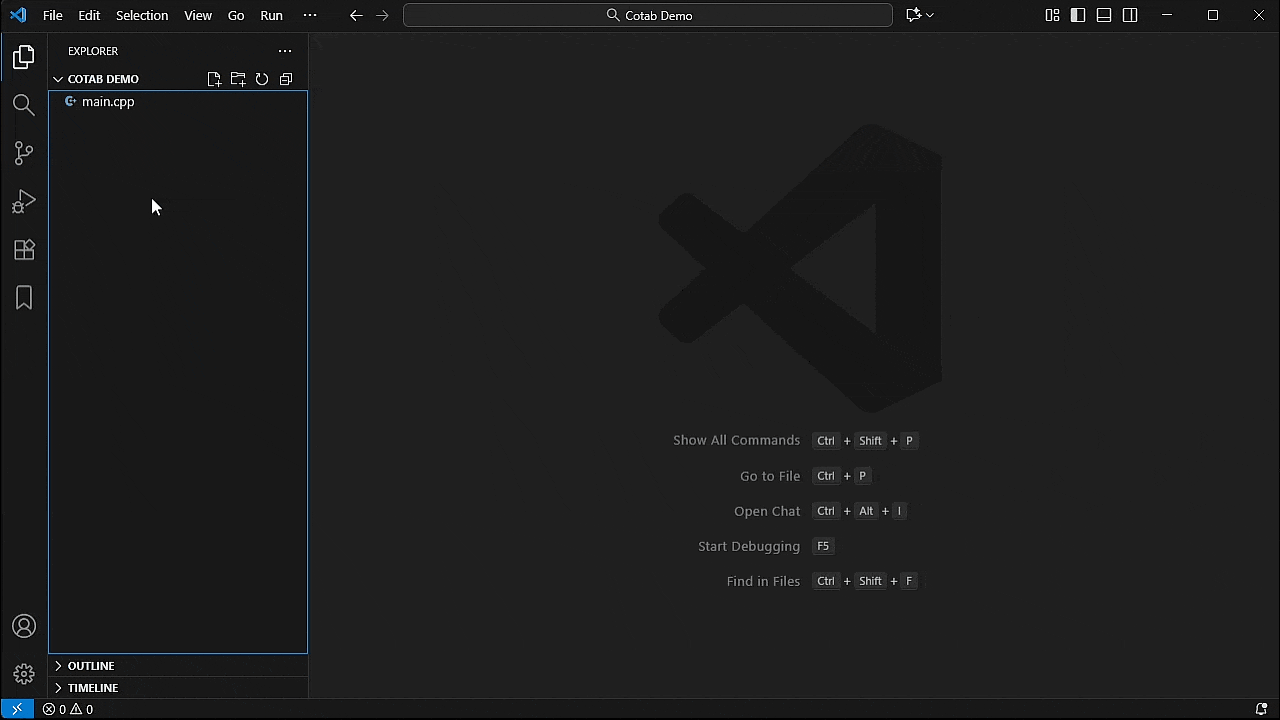The height and width of the screenshot is (720, 1280).
Task: Create a new file in the explorer
Action: click(x=214, y=79)
